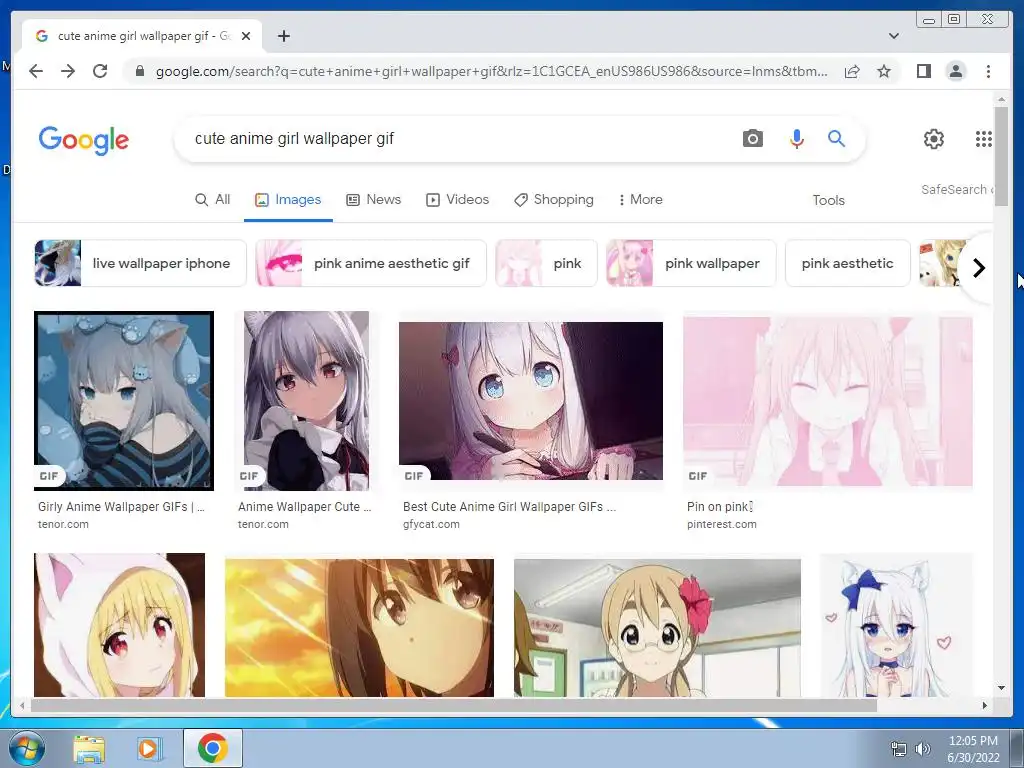Submit search with the magnifier icon
Image resolution: width=1024 pixels, height=768 pixels.
click(x=837, y=138)
